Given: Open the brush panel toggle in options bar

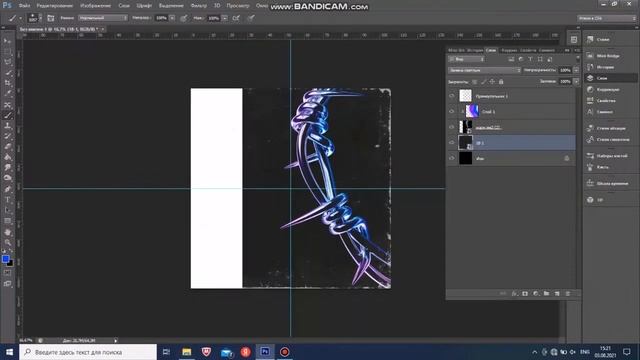Looking at the screenshot, I should point(51,18).
